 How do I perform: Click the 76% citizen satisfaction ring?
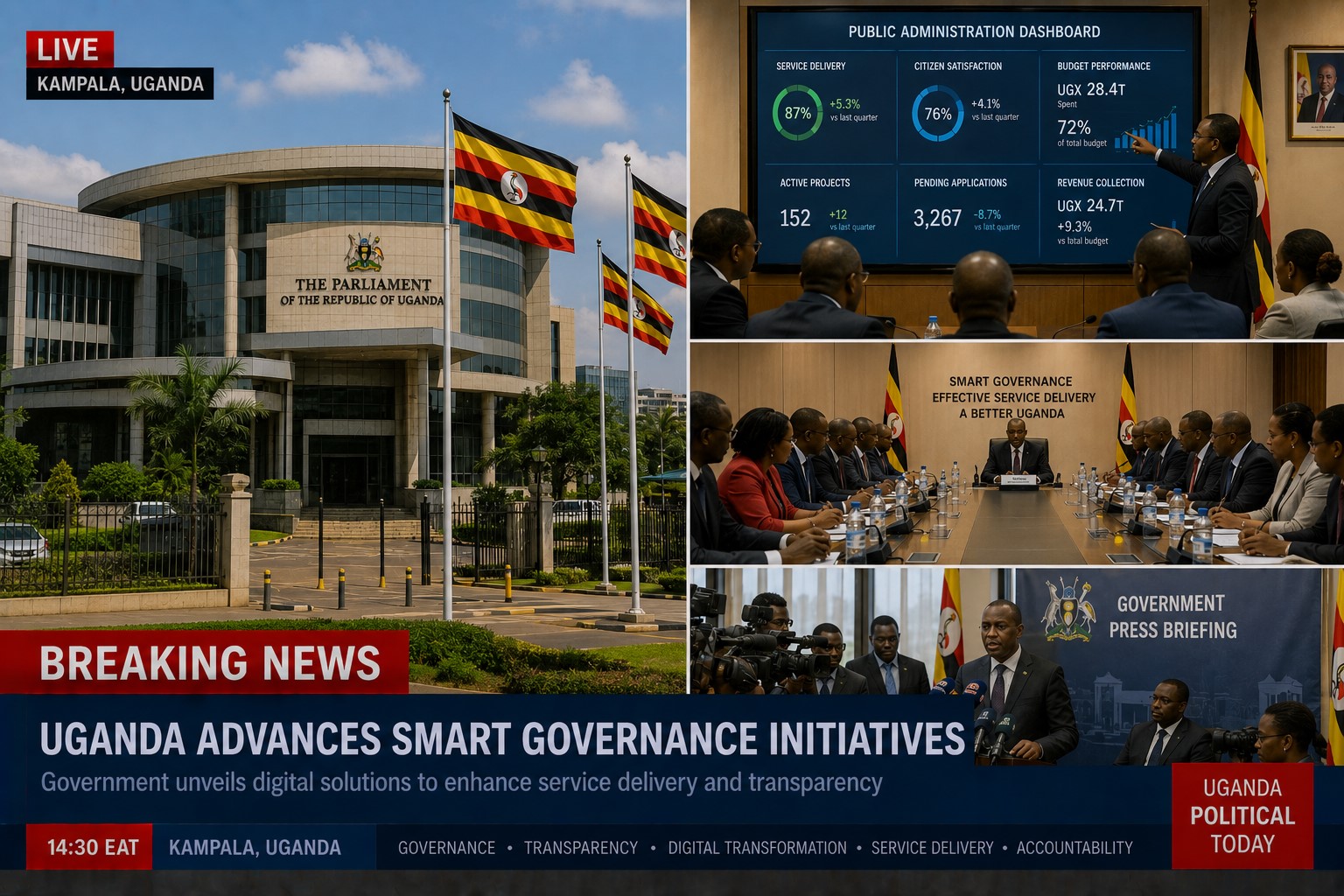[937, 114]
